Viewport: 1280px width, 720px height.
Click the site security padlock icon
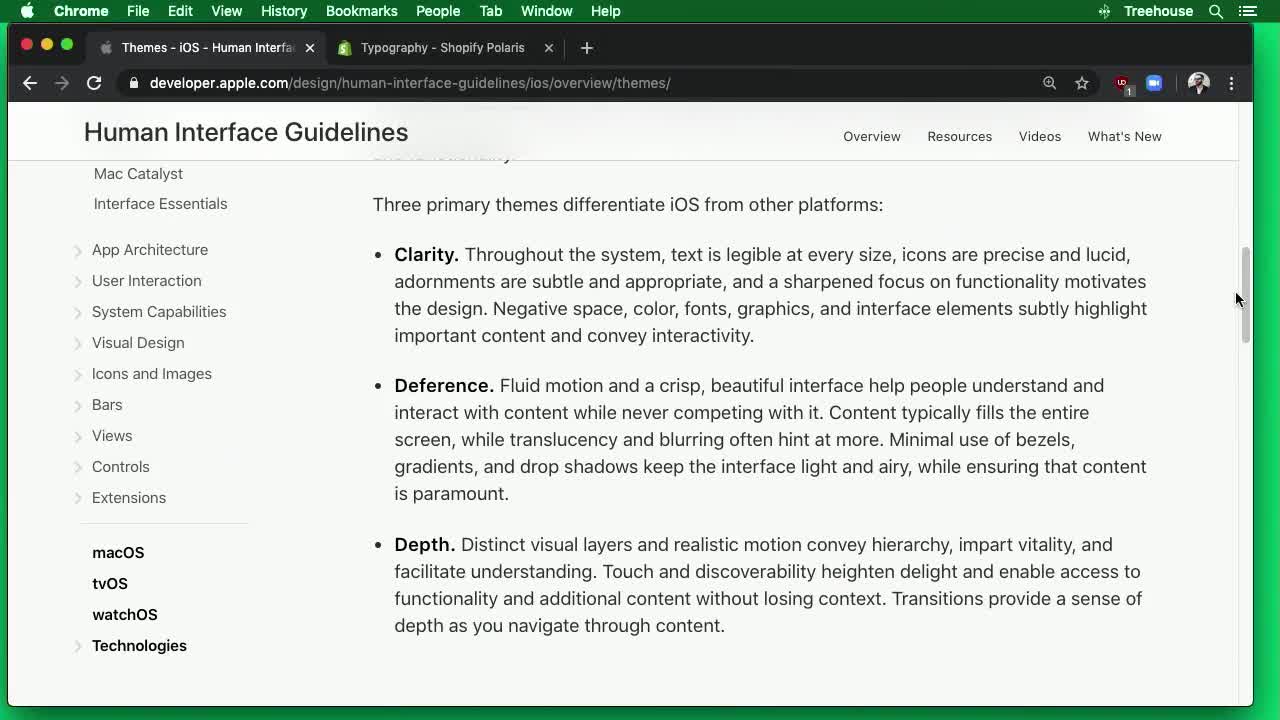[x=134, y=83]
